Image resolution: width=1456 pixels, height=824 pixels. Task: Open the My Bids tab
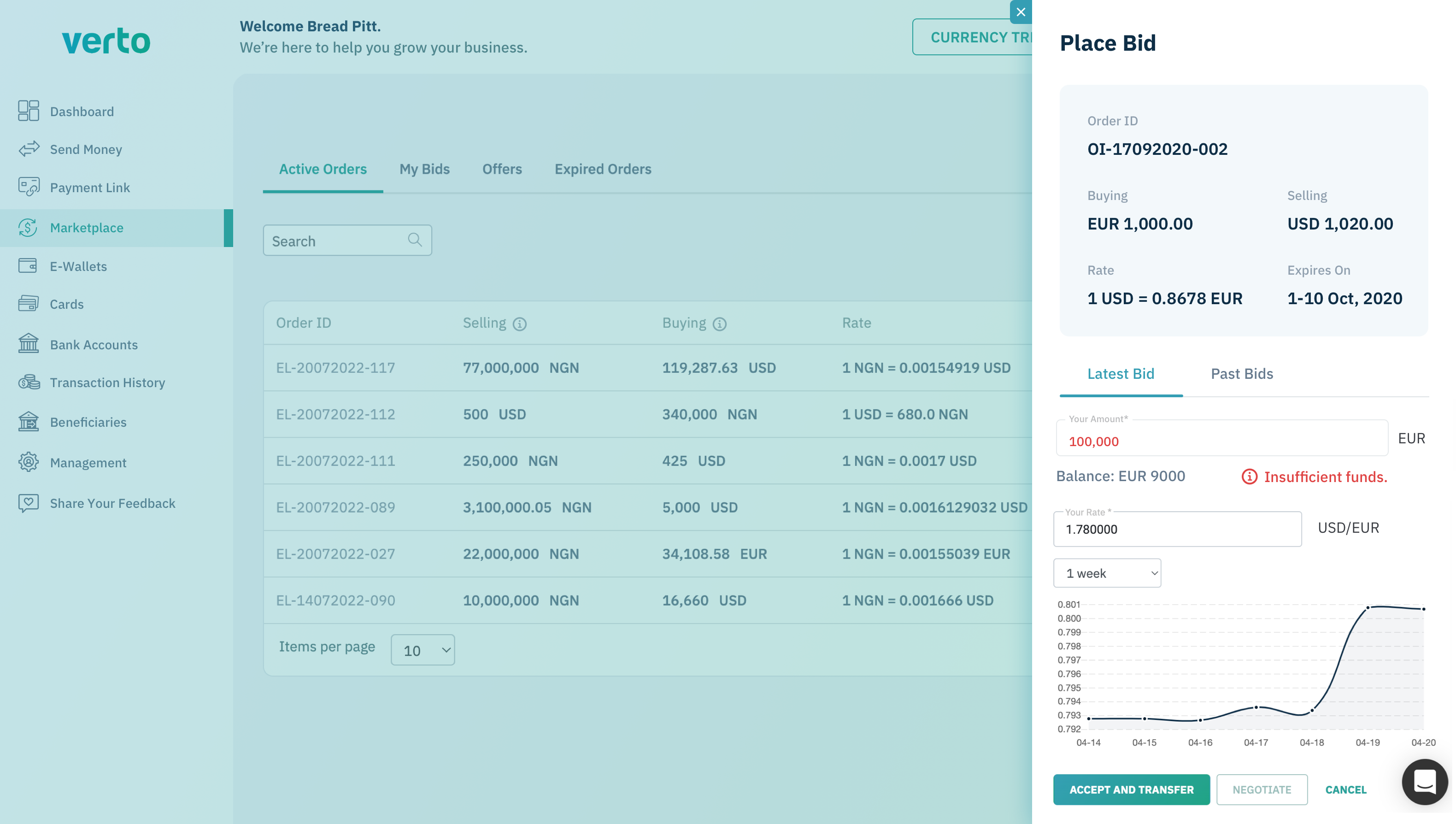(424, 169)
